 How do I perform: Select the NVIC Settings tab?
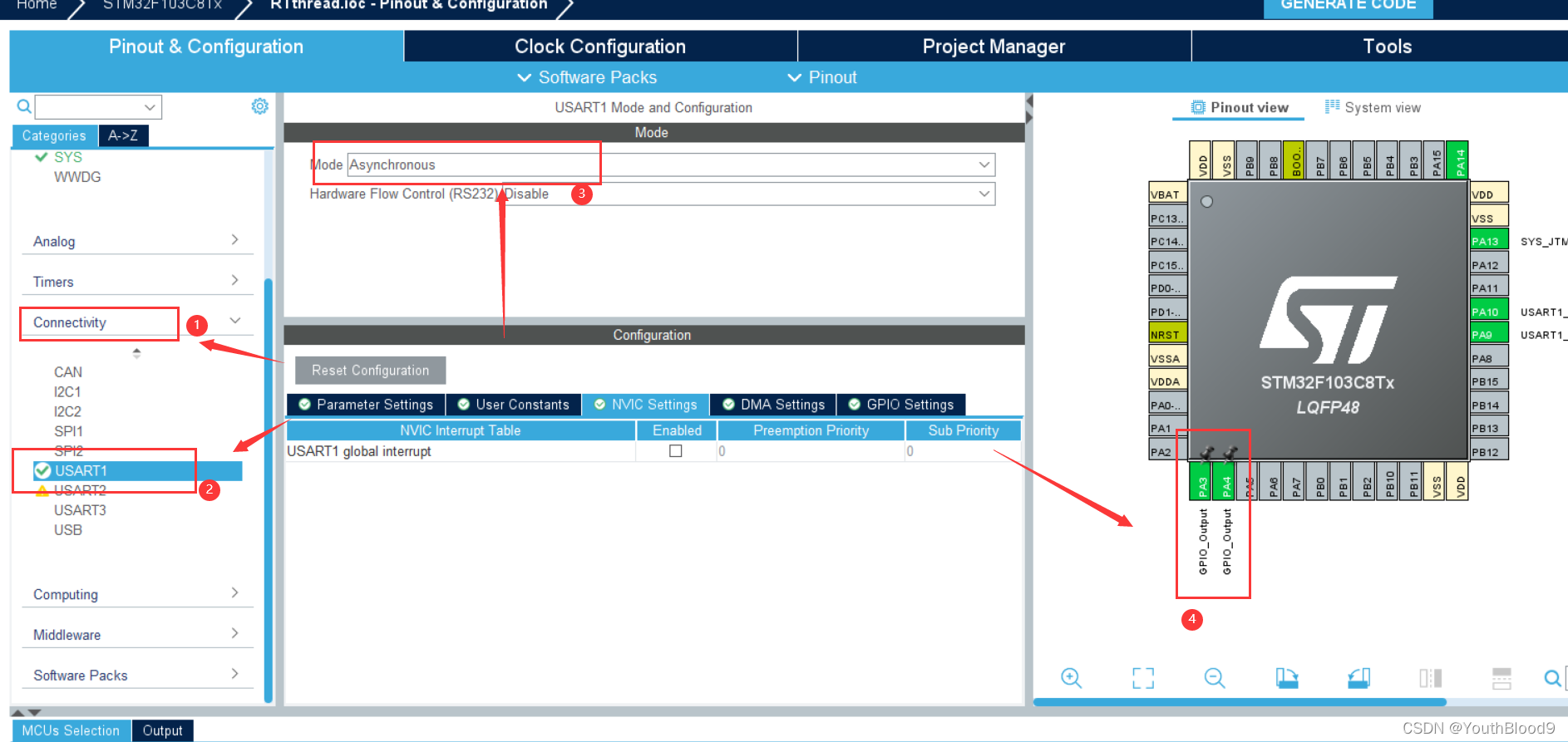pos(646,405)
